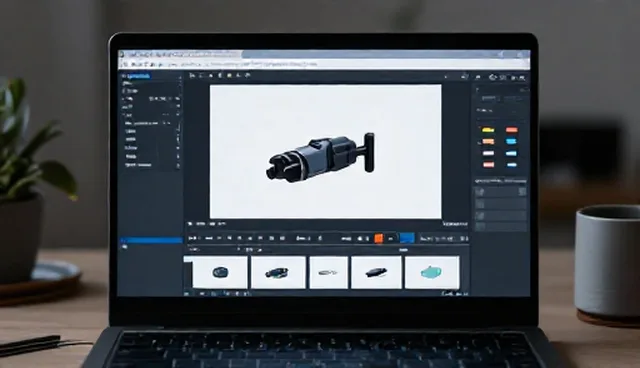This screenshot has height=368, width=640.
Task: Open the second thumbnail with dark blue vehicle
Action: point(278,272)
